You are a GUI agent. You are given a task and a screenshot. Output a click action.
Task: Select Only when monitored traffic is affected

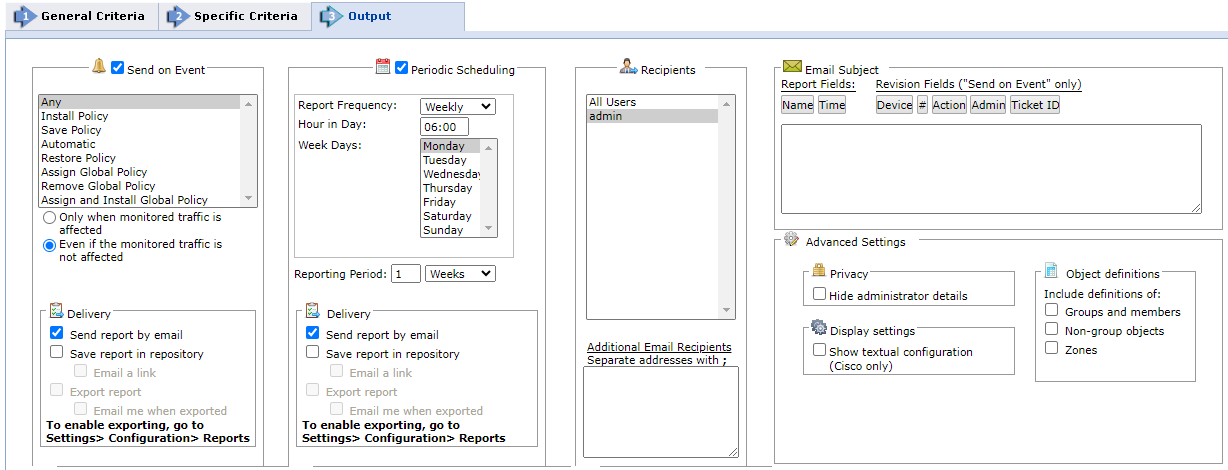tap(49, 217)
